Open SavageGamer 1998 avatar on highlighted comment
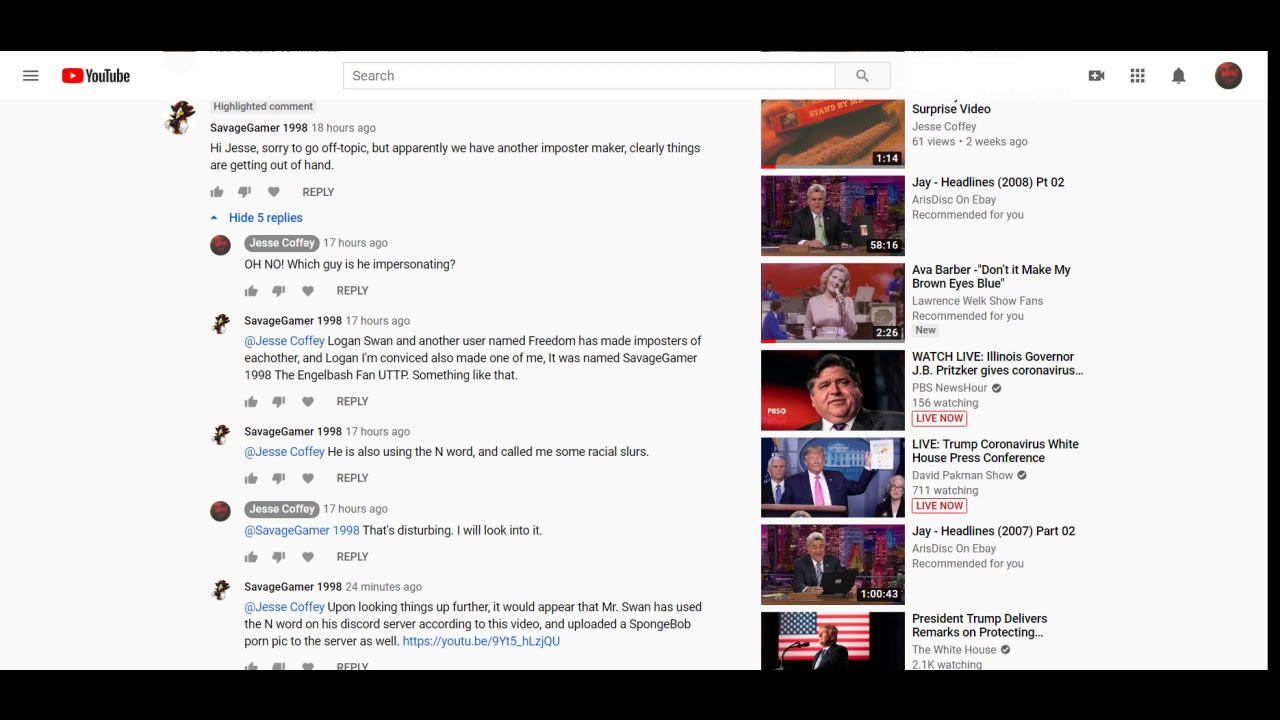 tap(180, 118)
